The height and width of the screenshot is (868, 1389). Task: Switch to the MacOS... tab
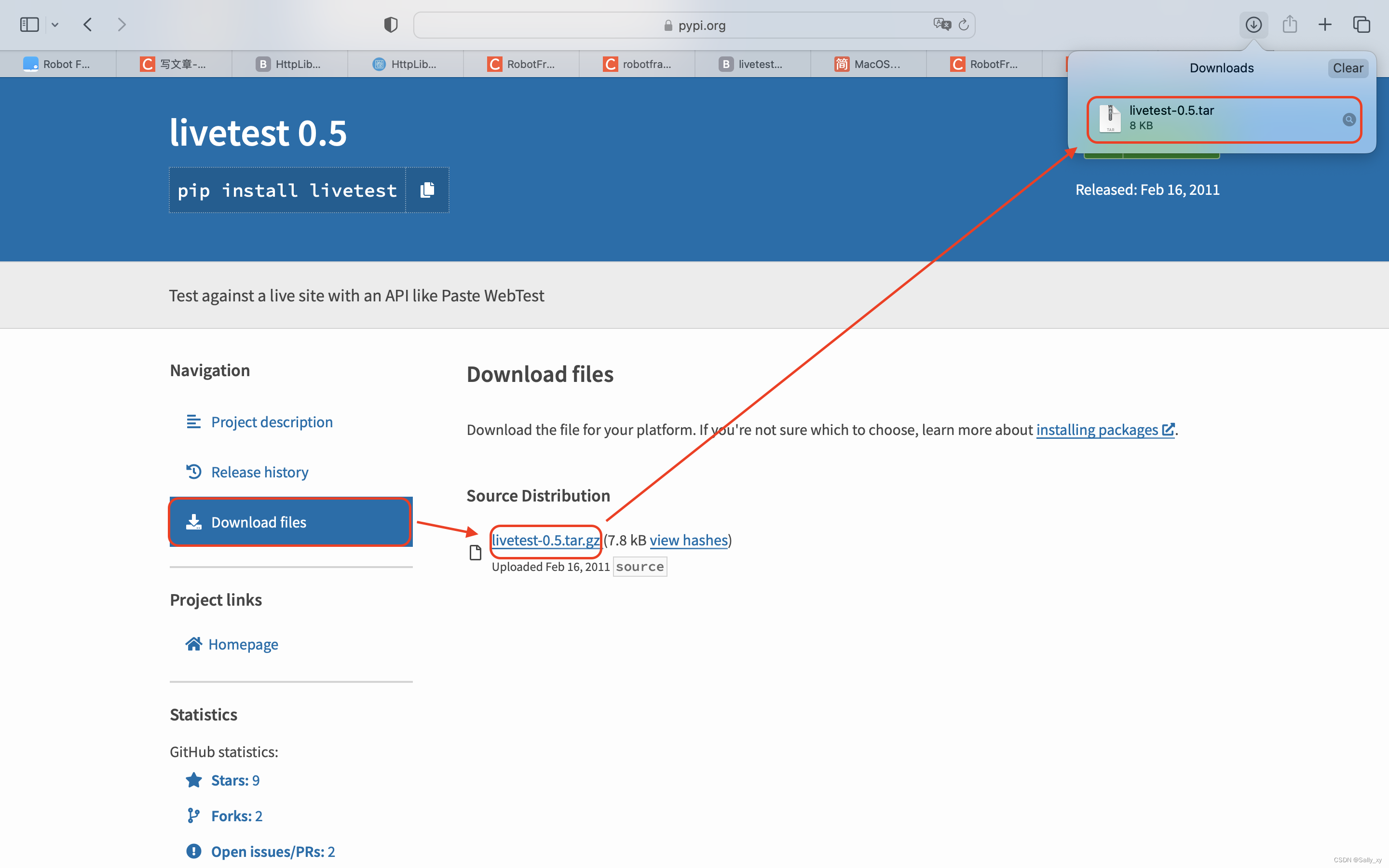(x=869, y=64)
